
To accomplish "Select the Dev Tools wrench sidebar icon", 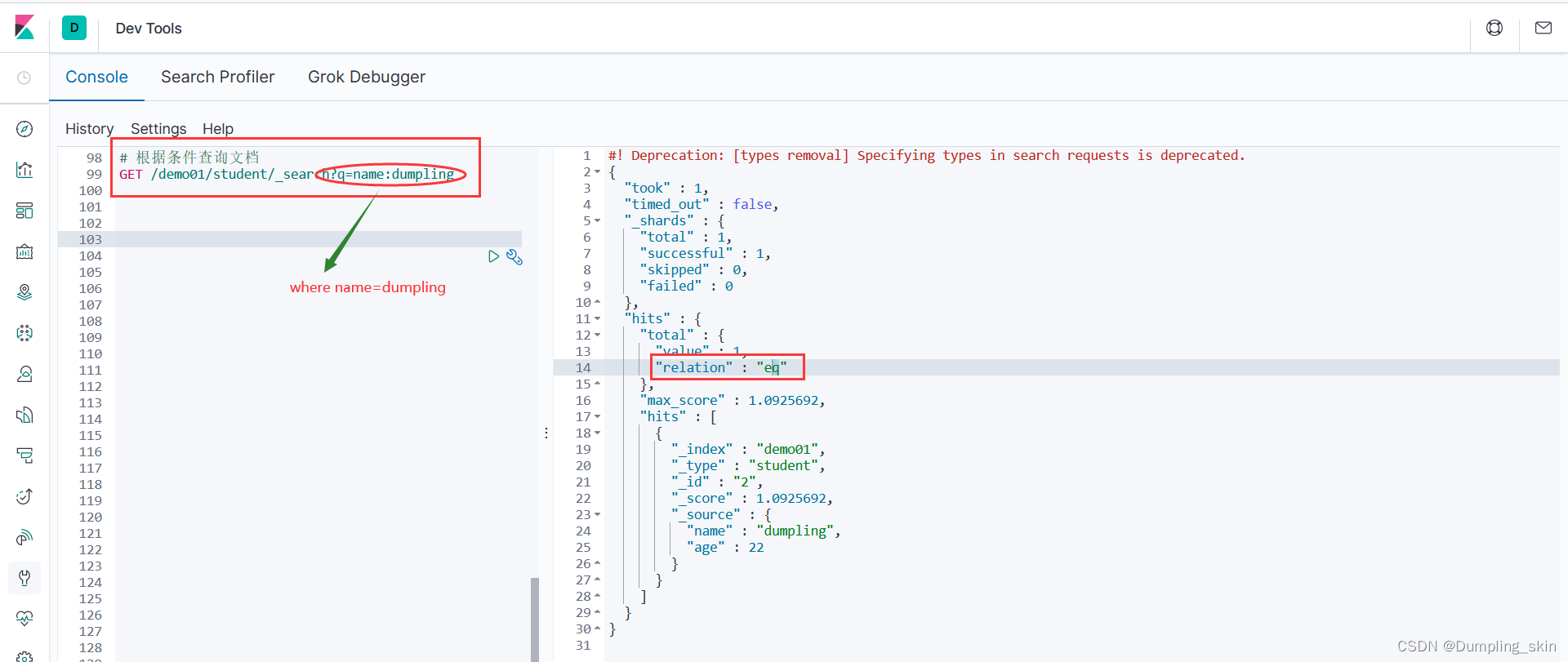I will (24, 578).
